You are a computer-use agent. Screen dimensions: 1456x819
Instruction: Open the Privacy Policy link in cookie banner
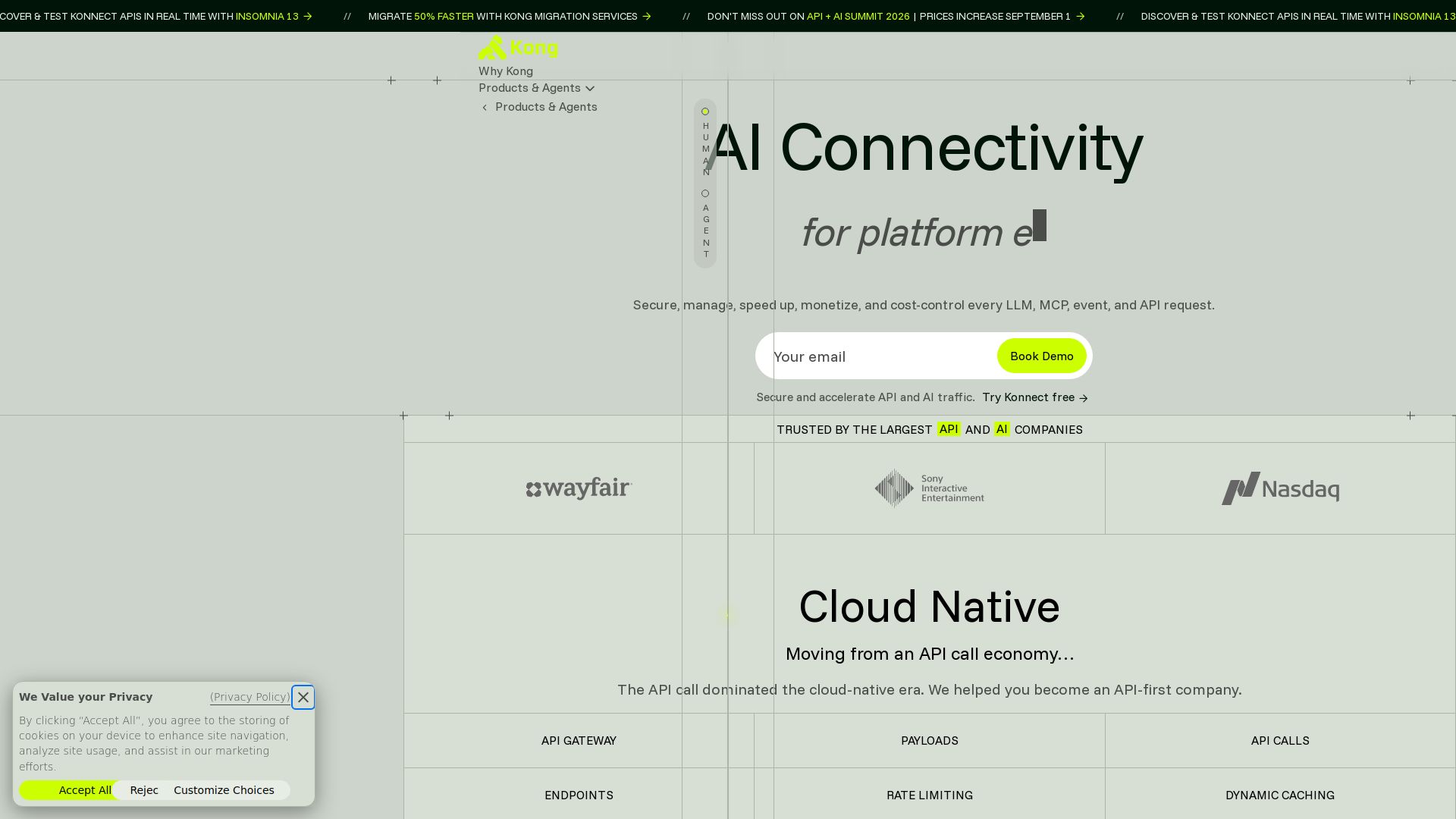click(x=250, y=697)
